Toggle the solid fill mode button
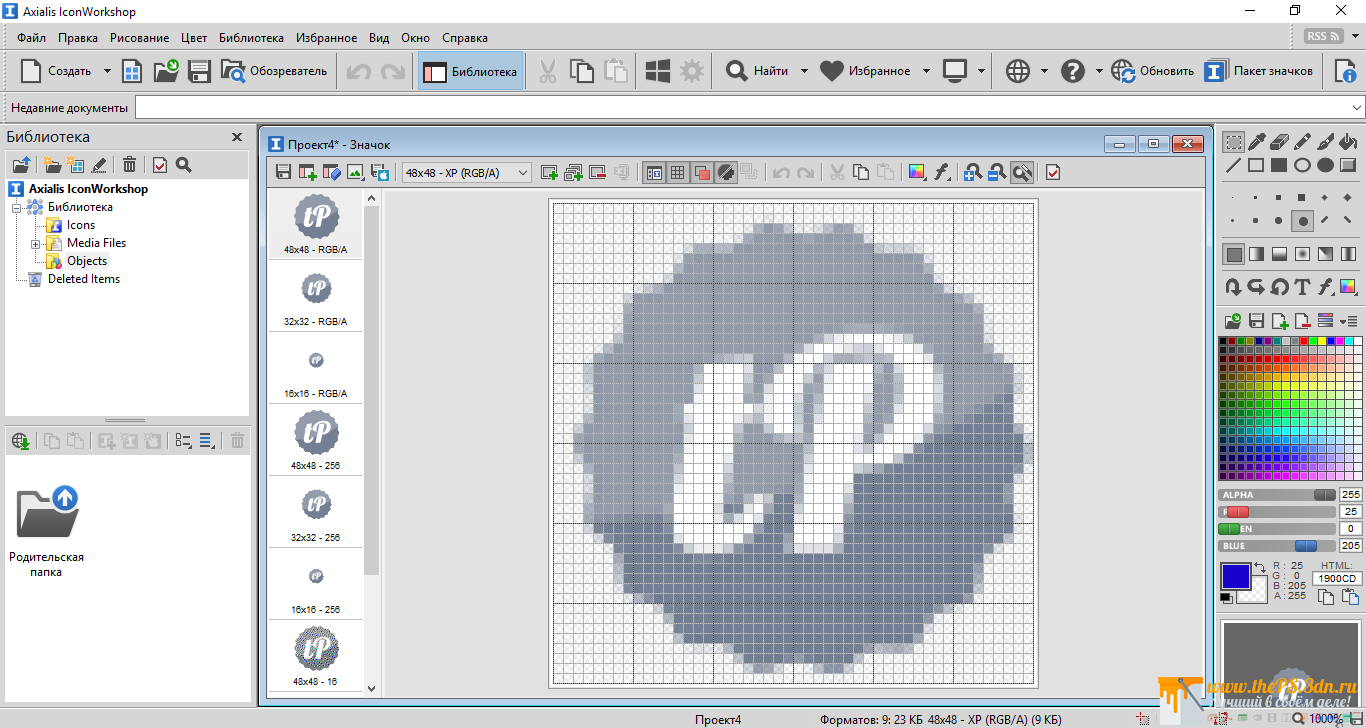This screenshot has height=728, width=1366. [1234, 254]
